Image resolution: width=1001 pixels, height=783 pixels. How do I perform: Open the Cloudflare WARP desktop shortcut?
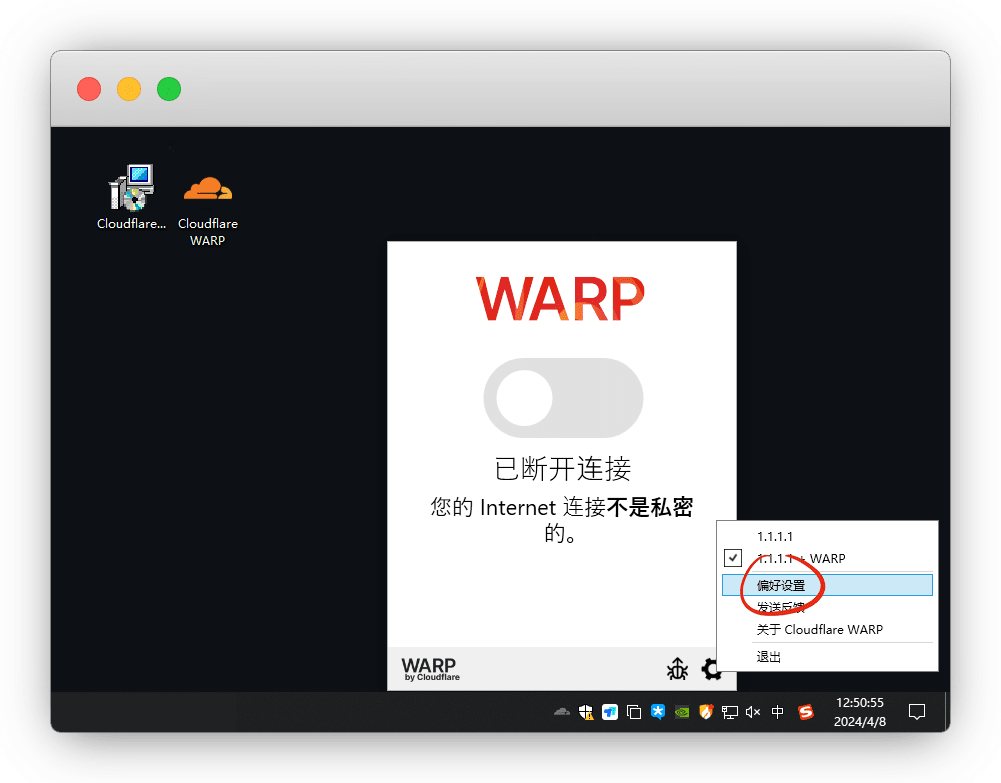(207, 209)
